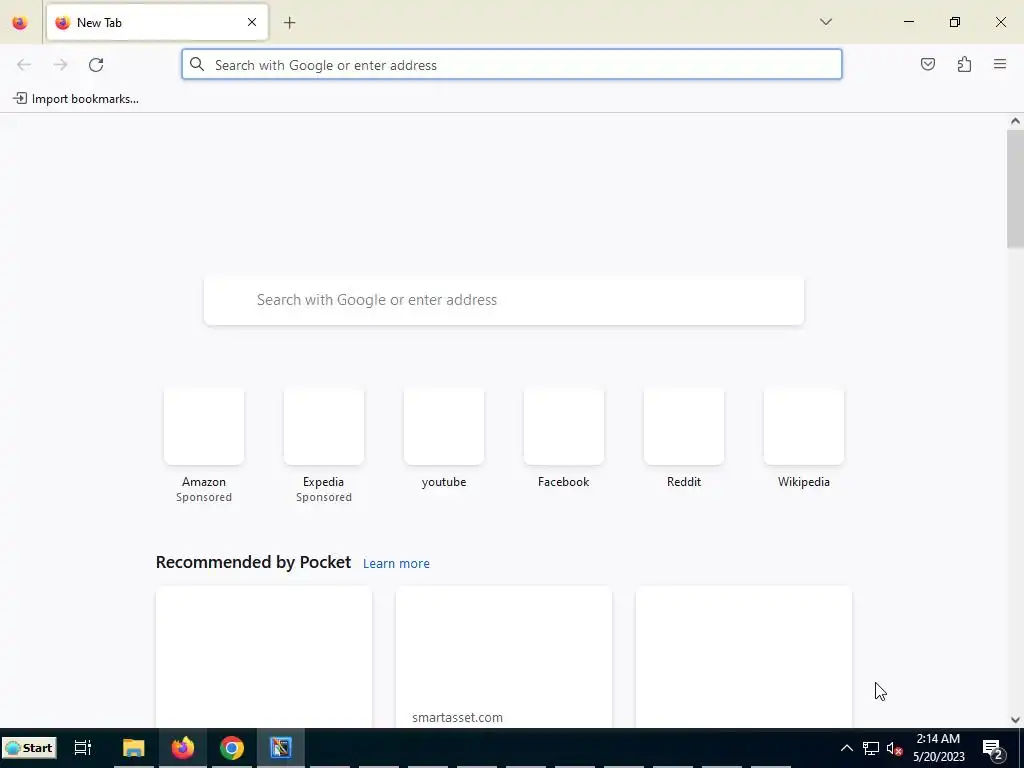Click the page scrollbar down arrow

tap(1015, 720)
